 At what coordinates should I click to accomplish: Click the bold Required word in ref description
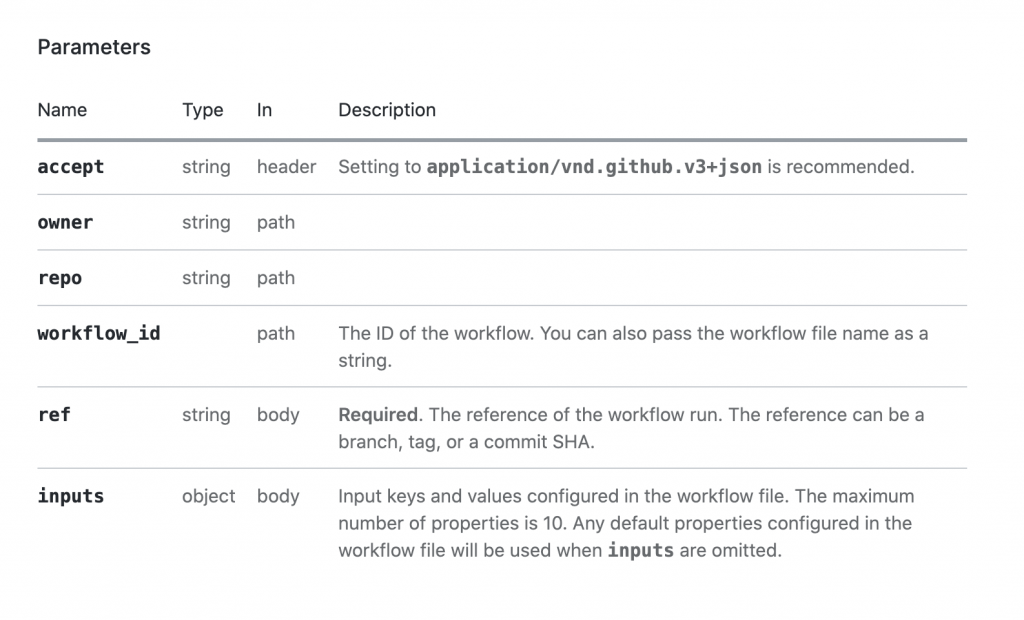pyautogui.click(x=378, y=415)
